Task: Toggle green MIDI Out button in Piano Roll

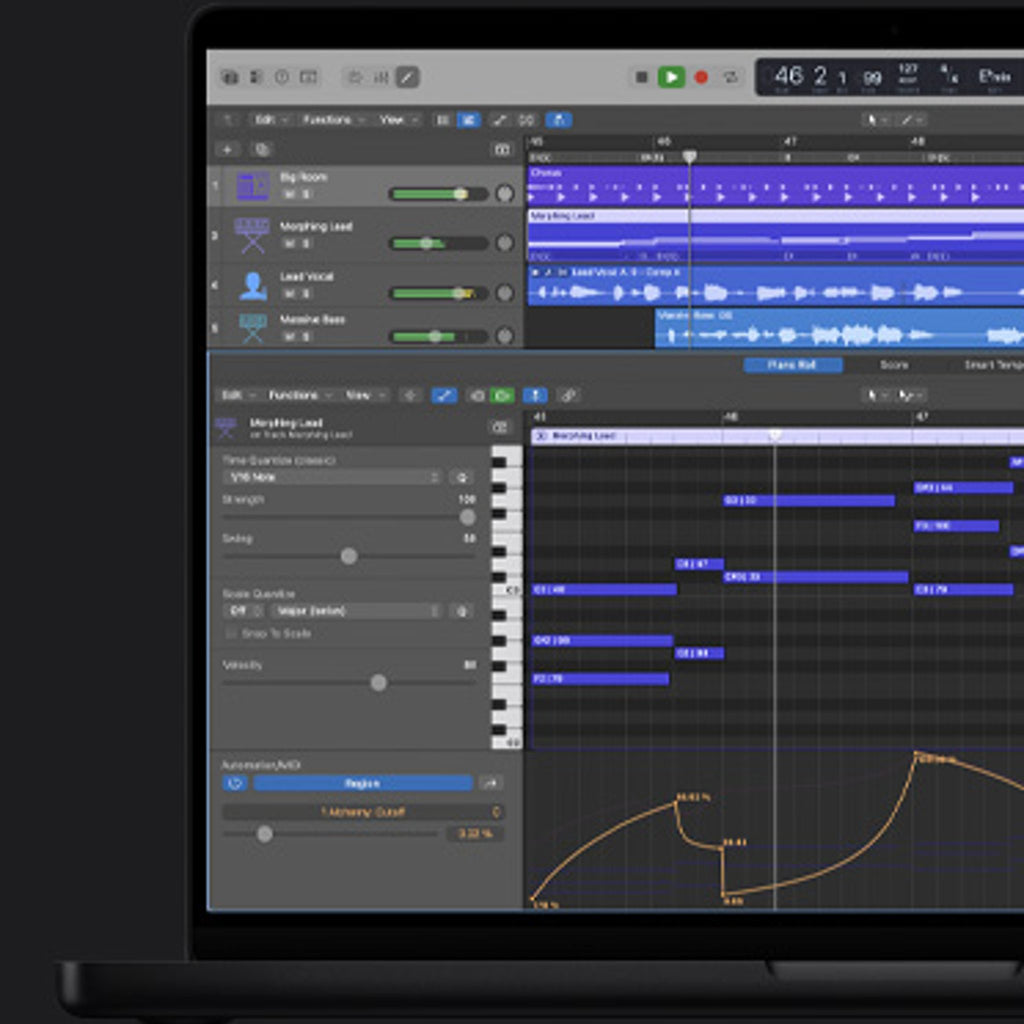Action: (502, 395)
